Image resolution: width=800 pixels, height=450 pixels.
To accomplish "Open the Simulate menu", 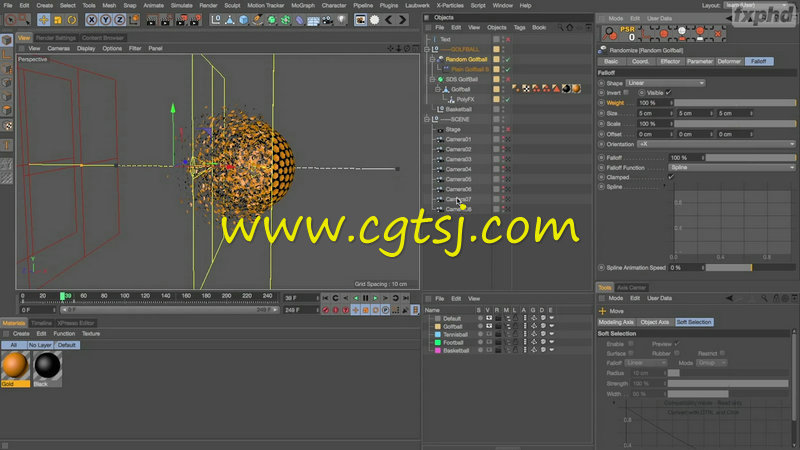I will coord(182,6).
